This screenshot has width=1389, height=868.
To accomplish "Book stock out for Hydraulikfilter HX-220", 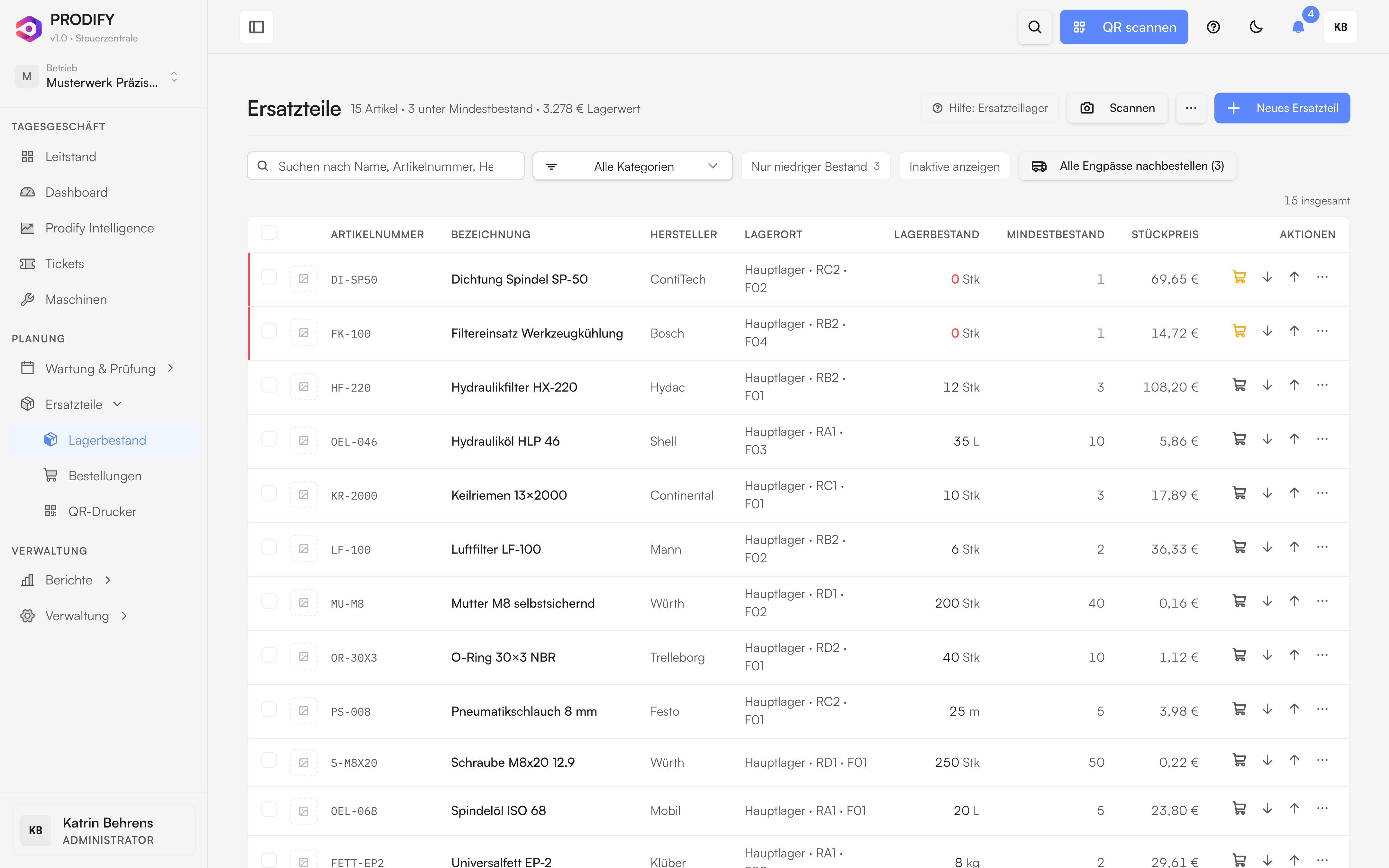I will pyautogui.click(x=1267, y=385).
